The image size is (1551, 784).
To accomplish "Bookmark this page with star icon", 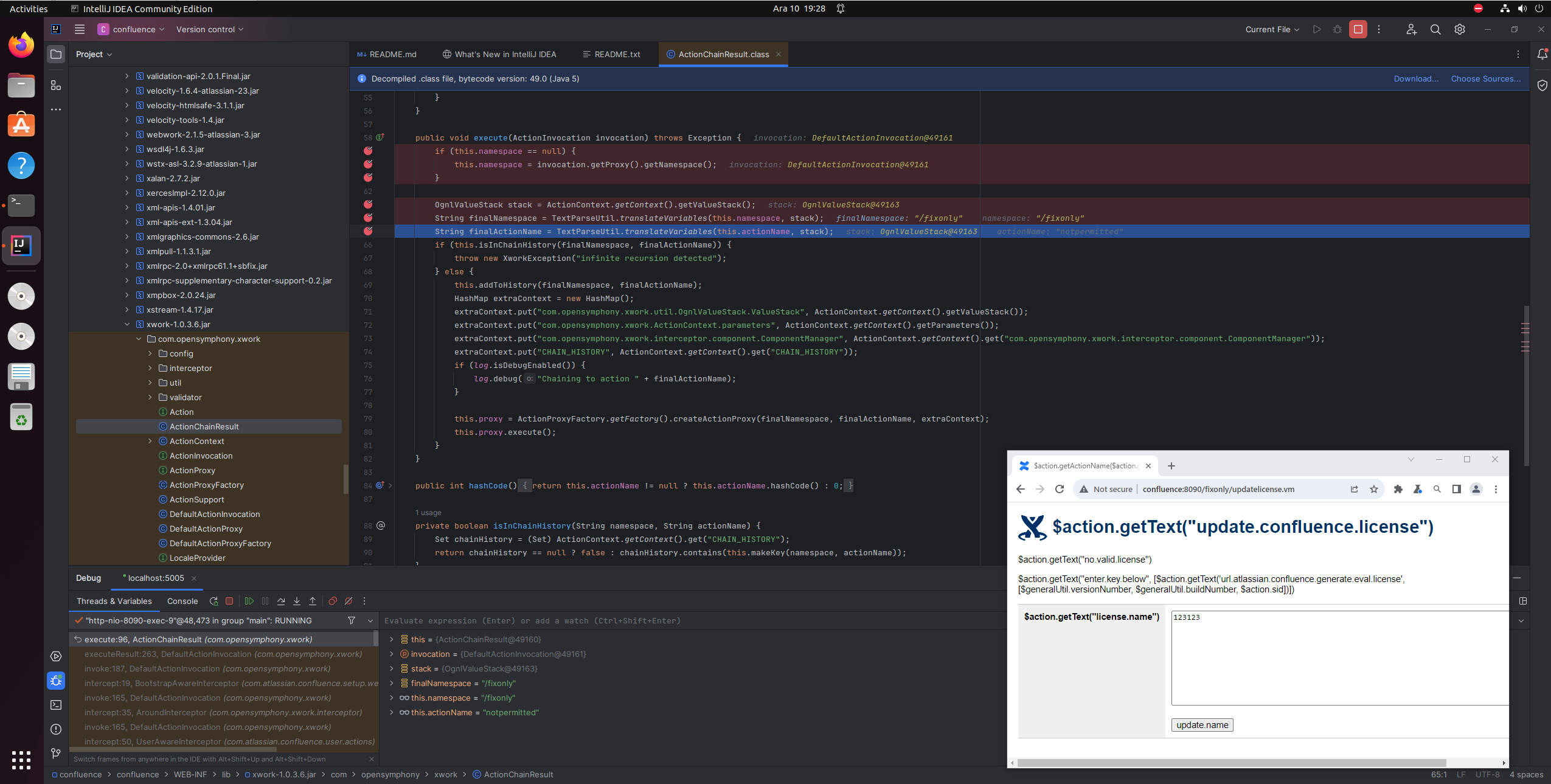I will click(1374, 489).
